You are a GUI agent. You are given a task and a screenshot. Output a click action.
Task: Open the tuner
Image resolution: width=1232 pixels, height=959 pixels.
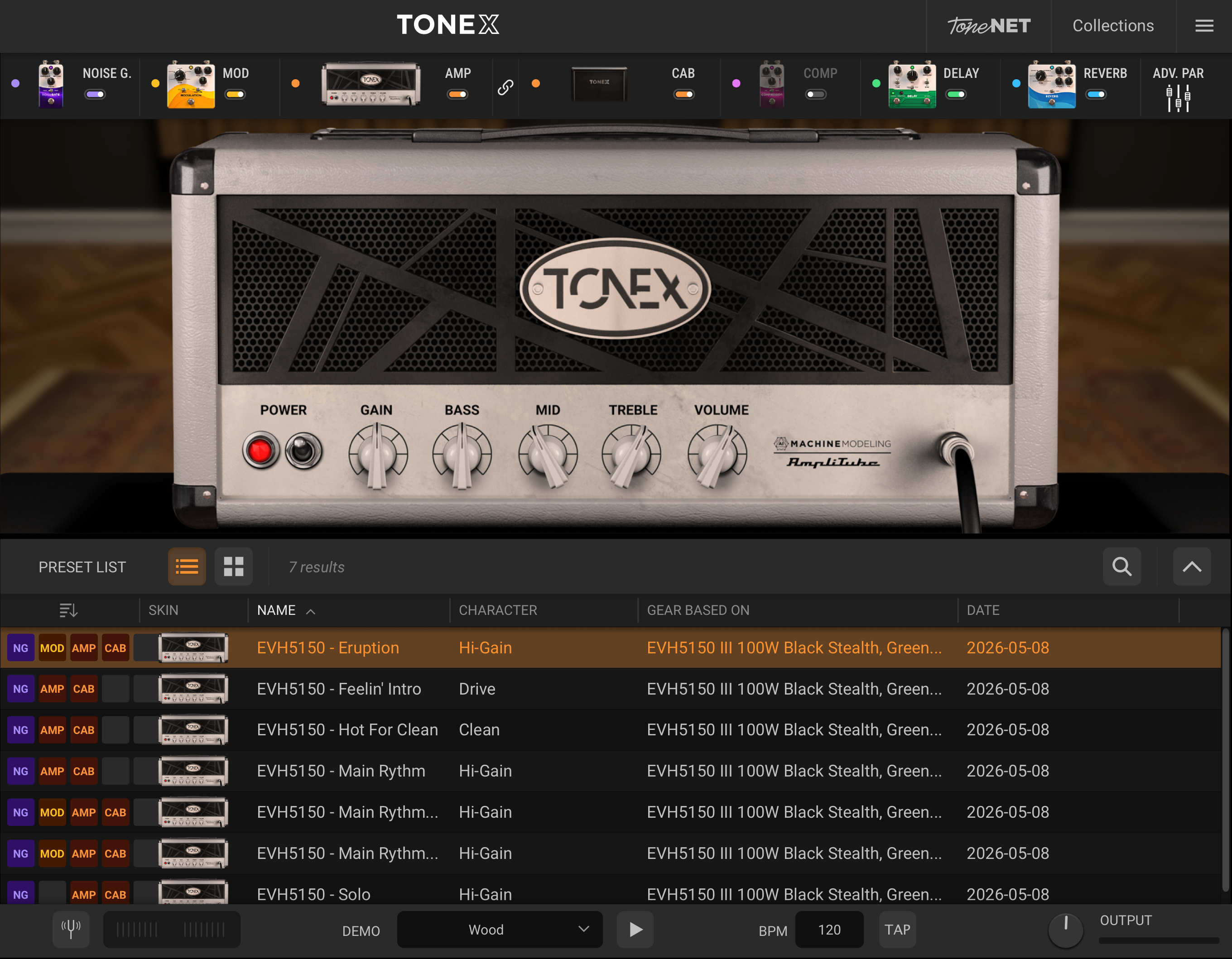(71, 929)
